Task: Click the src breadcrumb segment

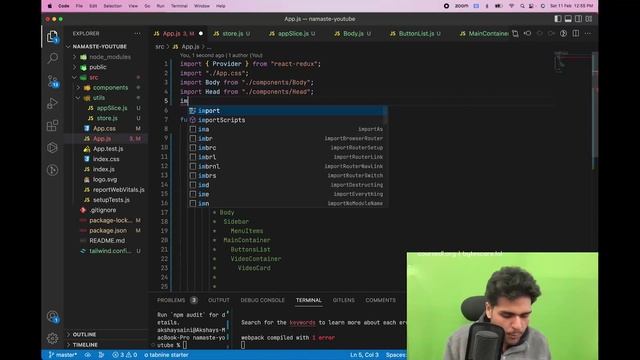Action: click(x=160, y=47)
